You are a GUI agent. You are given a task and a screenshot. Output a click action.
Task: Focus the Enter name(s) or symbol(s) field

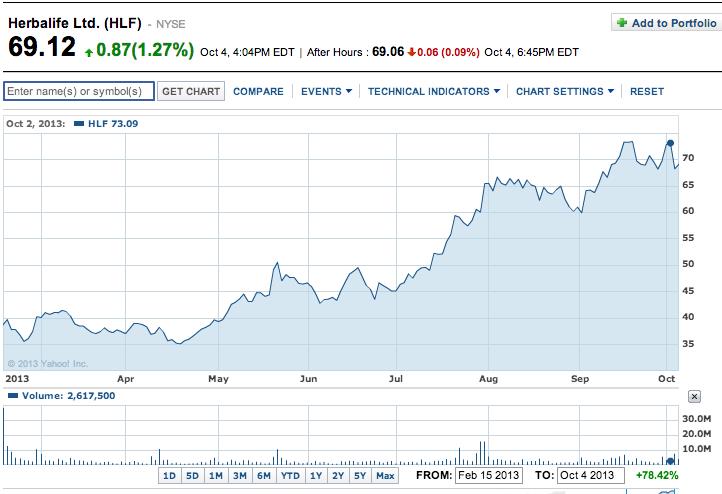coord(79,91)
